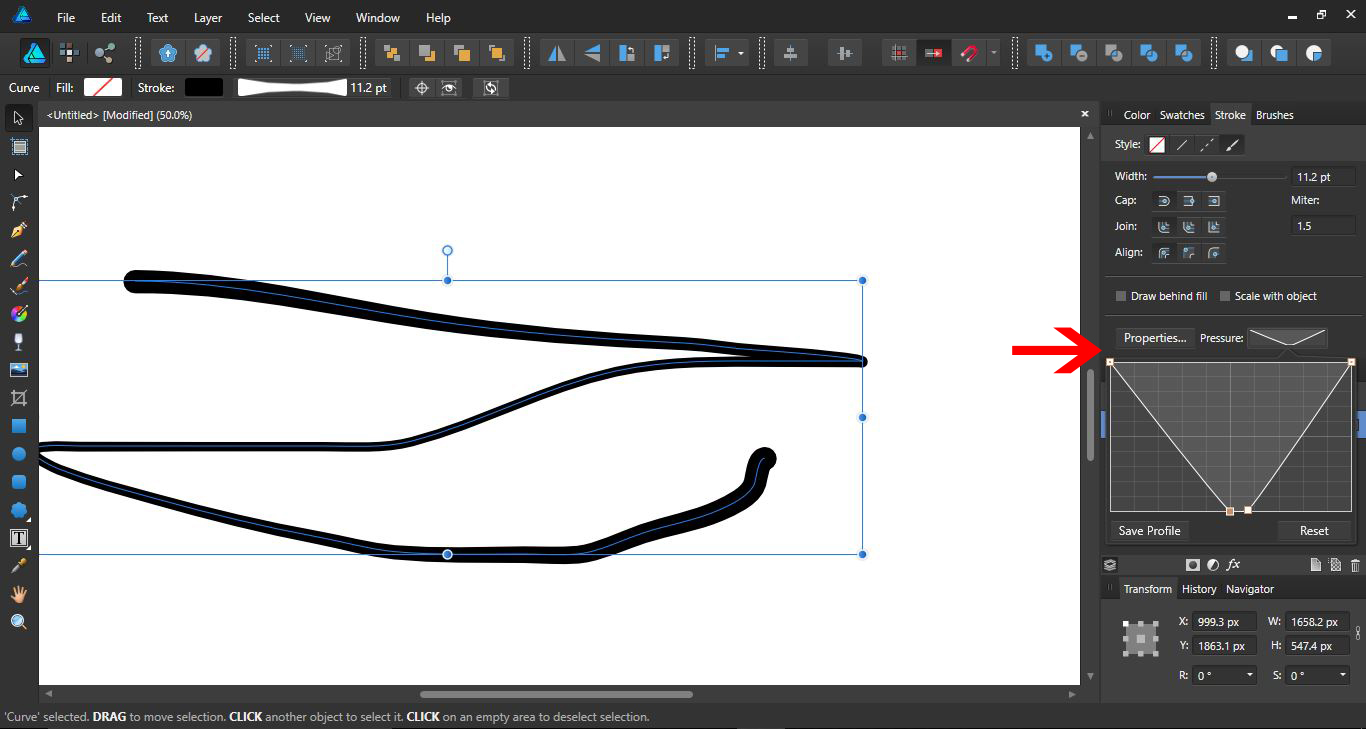
Task: Enable the Draw behind fill checkbox
Action: coord(1121,296)
